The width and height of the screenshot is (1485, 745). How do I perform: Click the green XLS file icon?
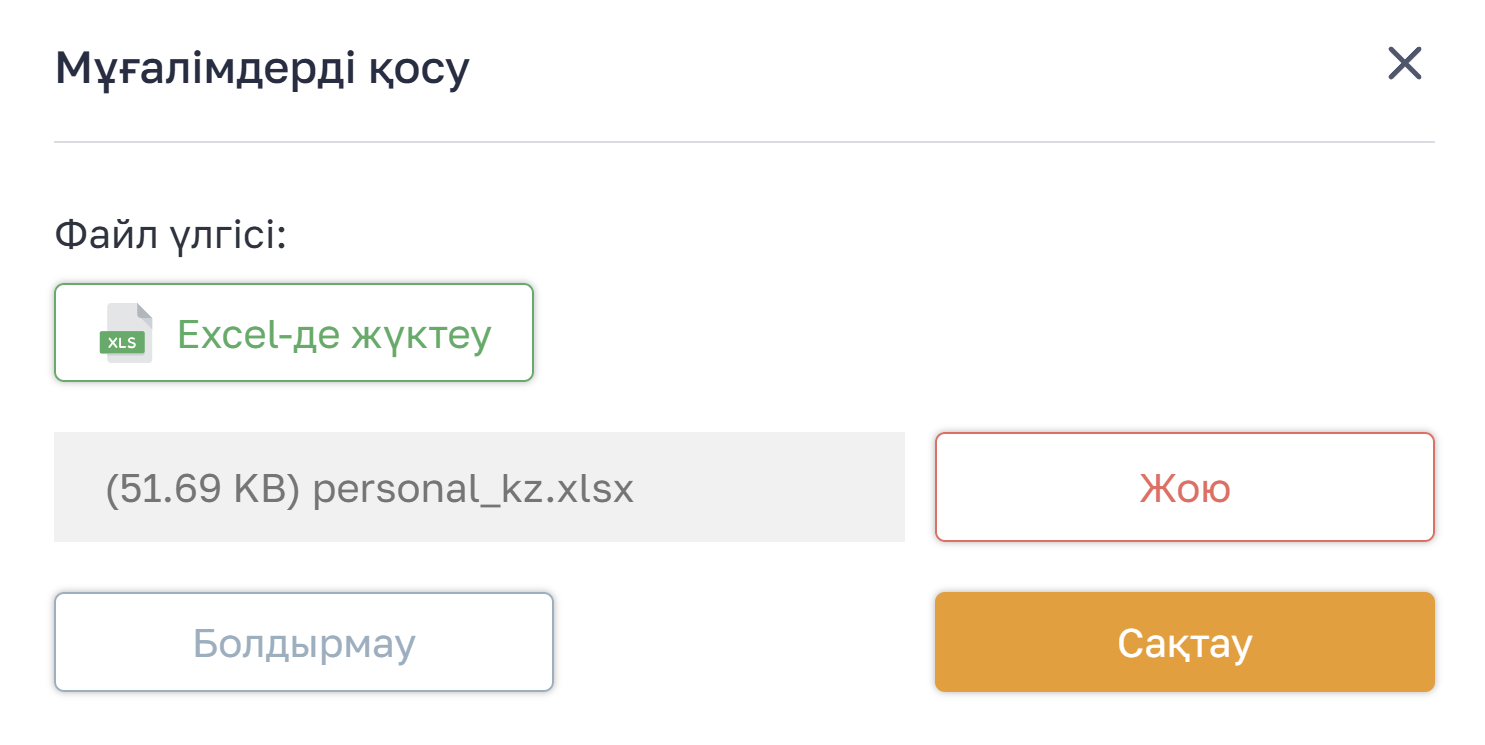coord(126,333)
